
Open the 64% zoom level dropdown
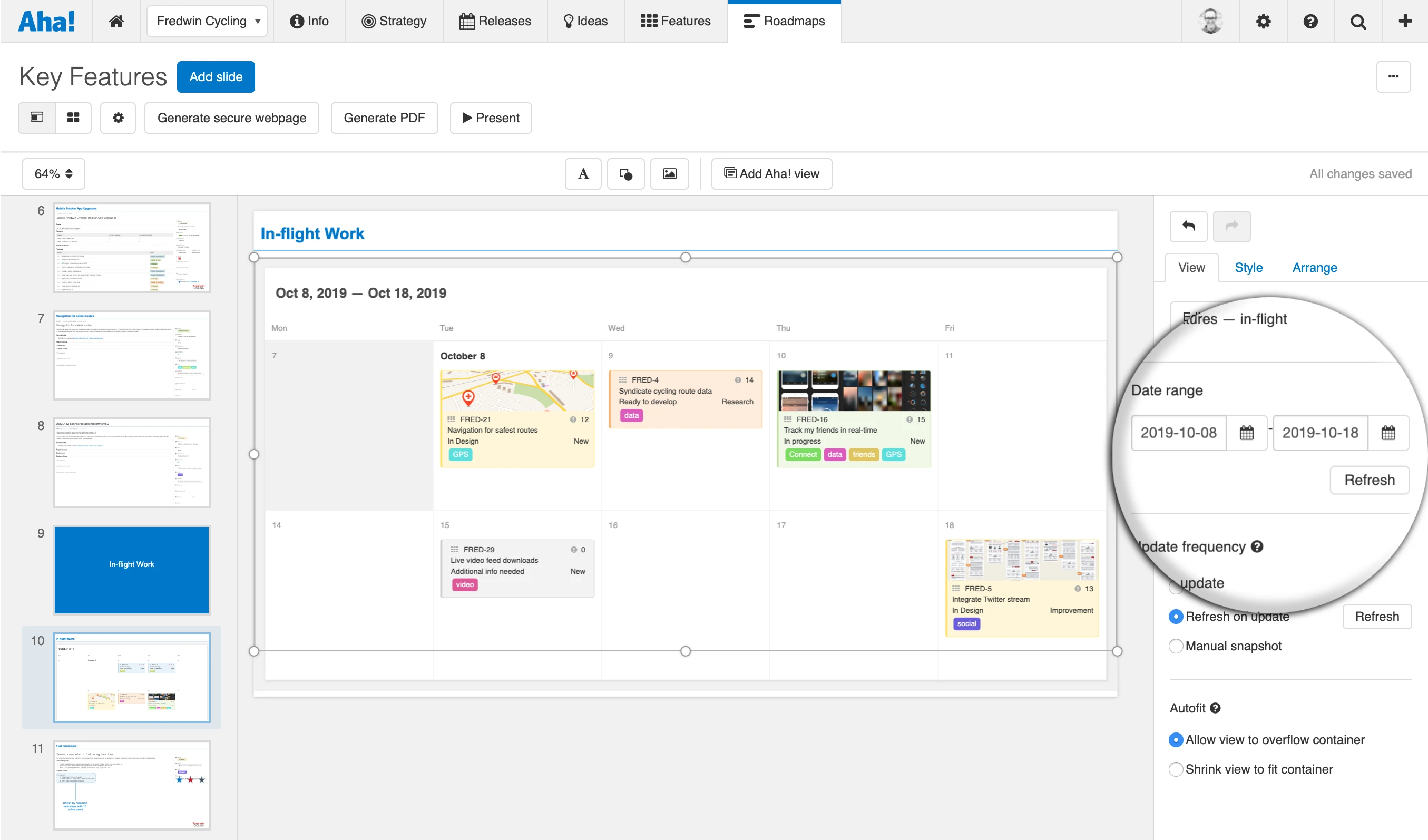pyautogui.click(x=53, y=173)
